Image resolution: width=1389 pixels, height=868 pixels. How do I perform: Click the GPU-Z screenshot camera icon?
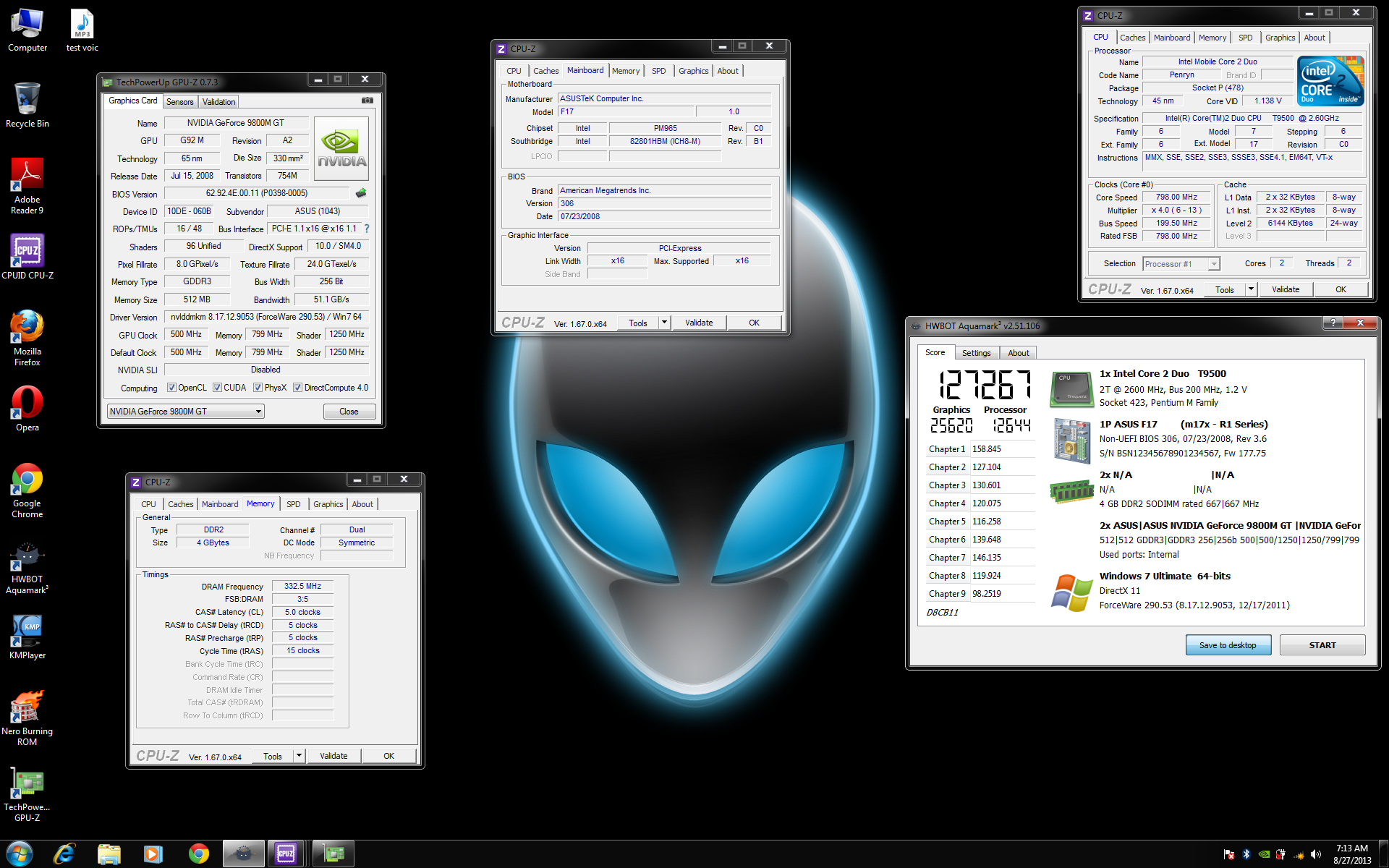point(368,101)
